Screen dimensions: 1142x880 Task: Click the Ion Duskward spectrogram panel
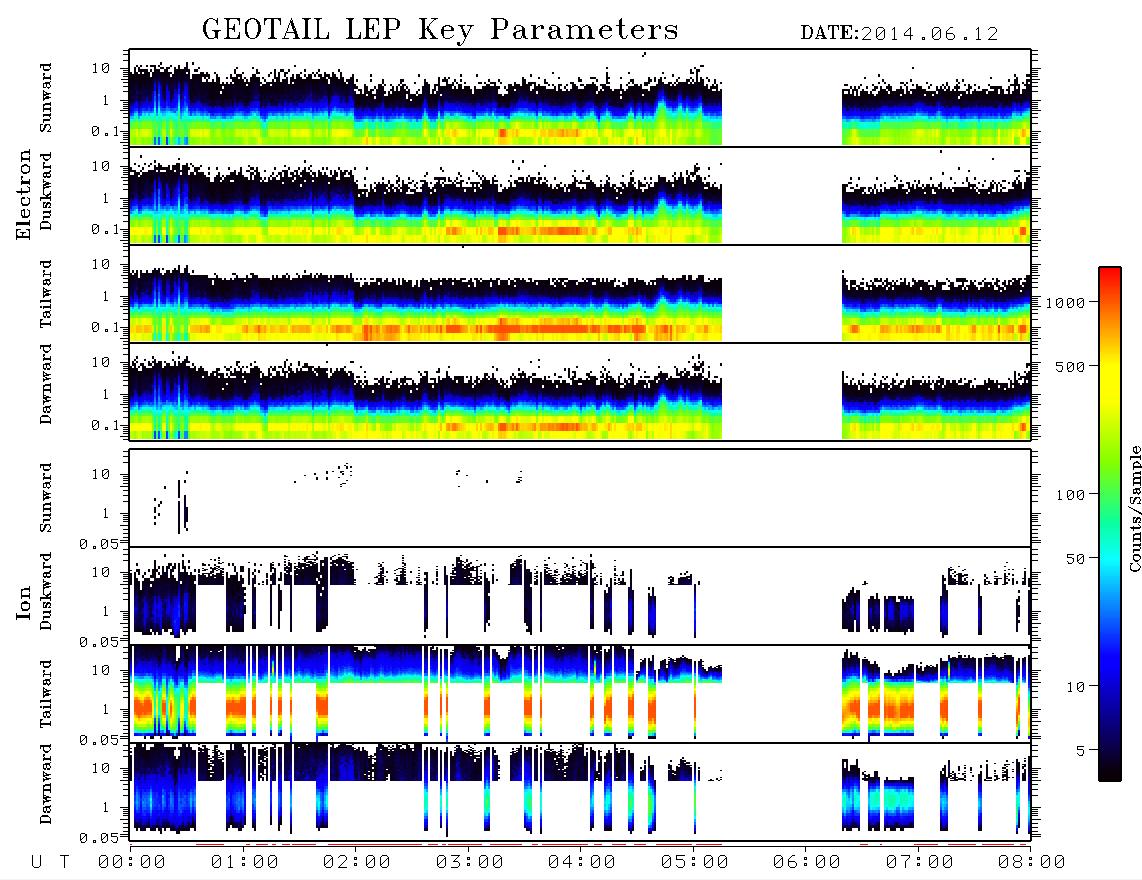point(580,596)
